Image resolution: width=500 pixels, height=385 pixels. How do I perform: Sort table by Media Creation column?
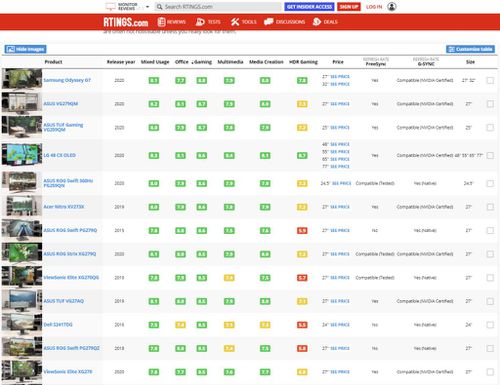(x=266, y=62)
